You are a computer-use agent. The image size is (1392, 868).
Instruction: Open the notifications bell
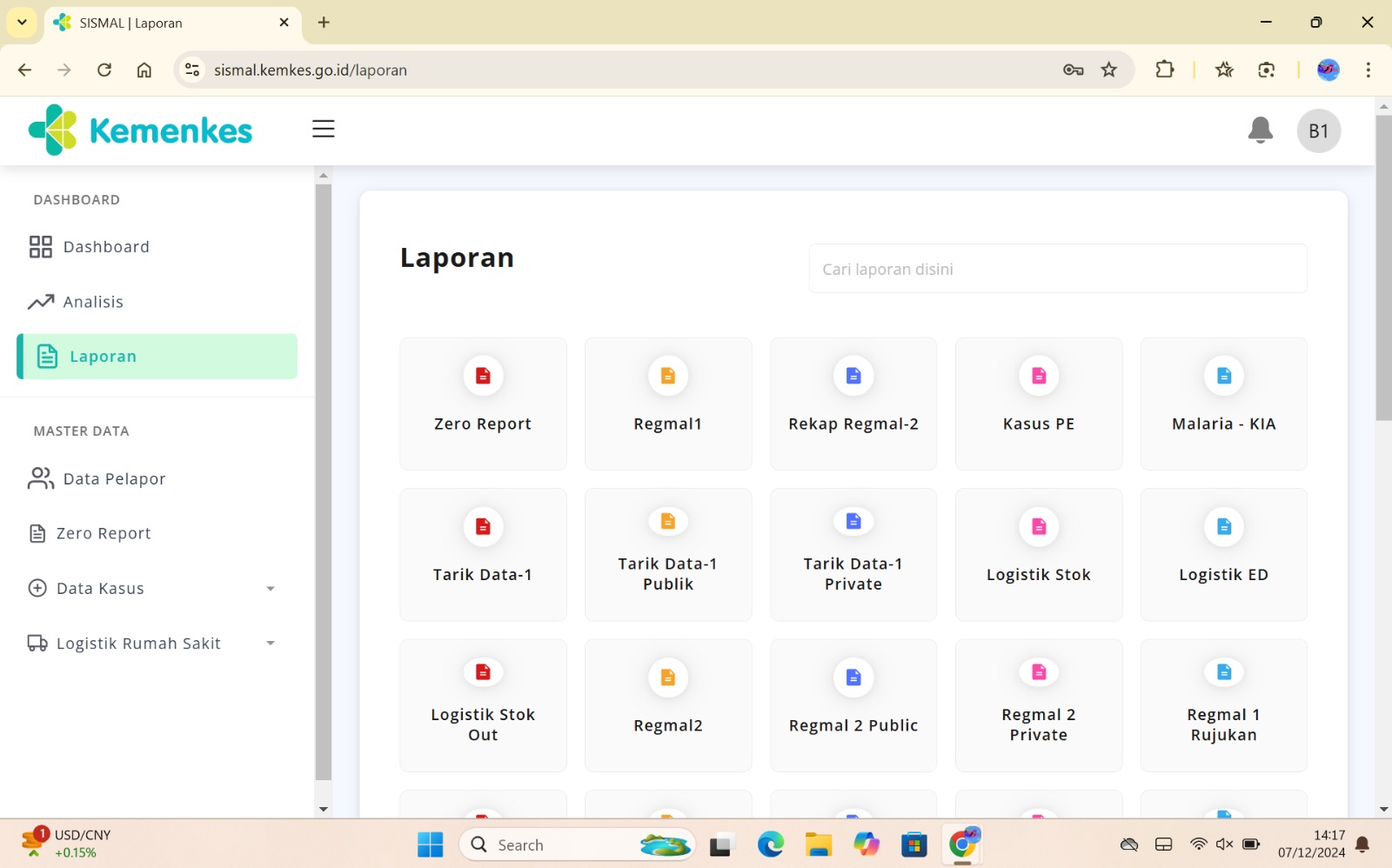pos(1260,130)
